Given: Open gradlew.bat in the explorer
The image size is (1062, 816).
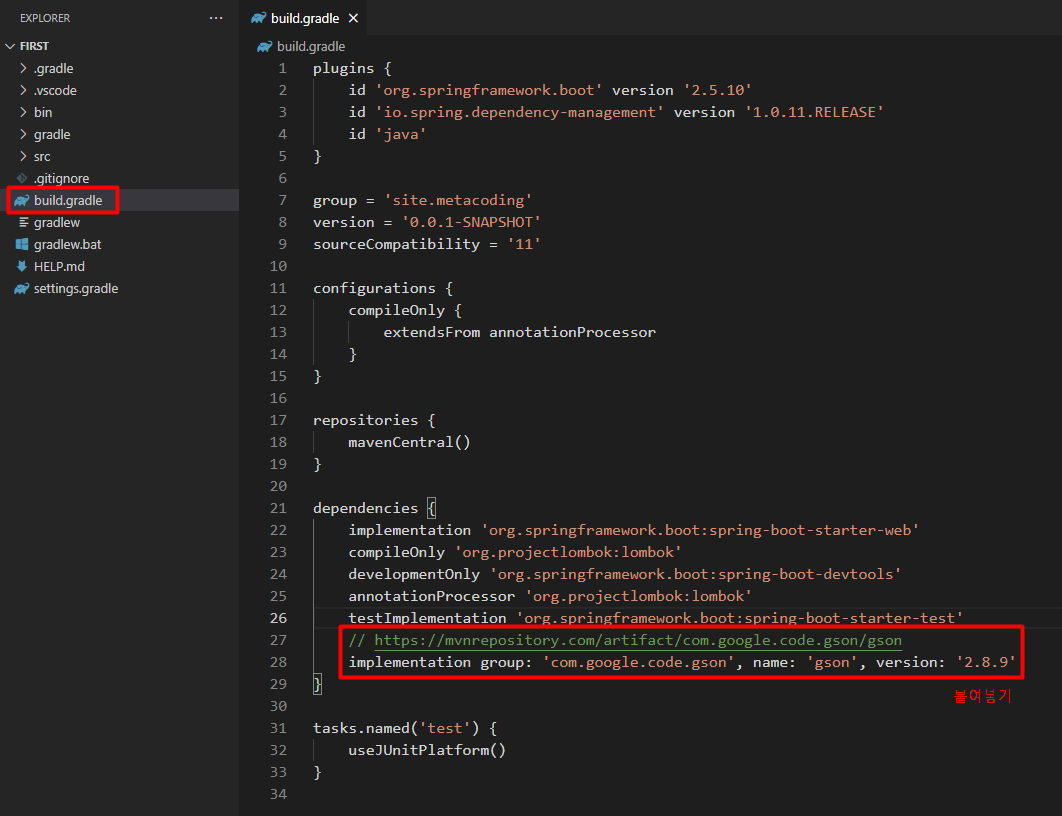Looking at the screenshot, I should click(67, 244).
